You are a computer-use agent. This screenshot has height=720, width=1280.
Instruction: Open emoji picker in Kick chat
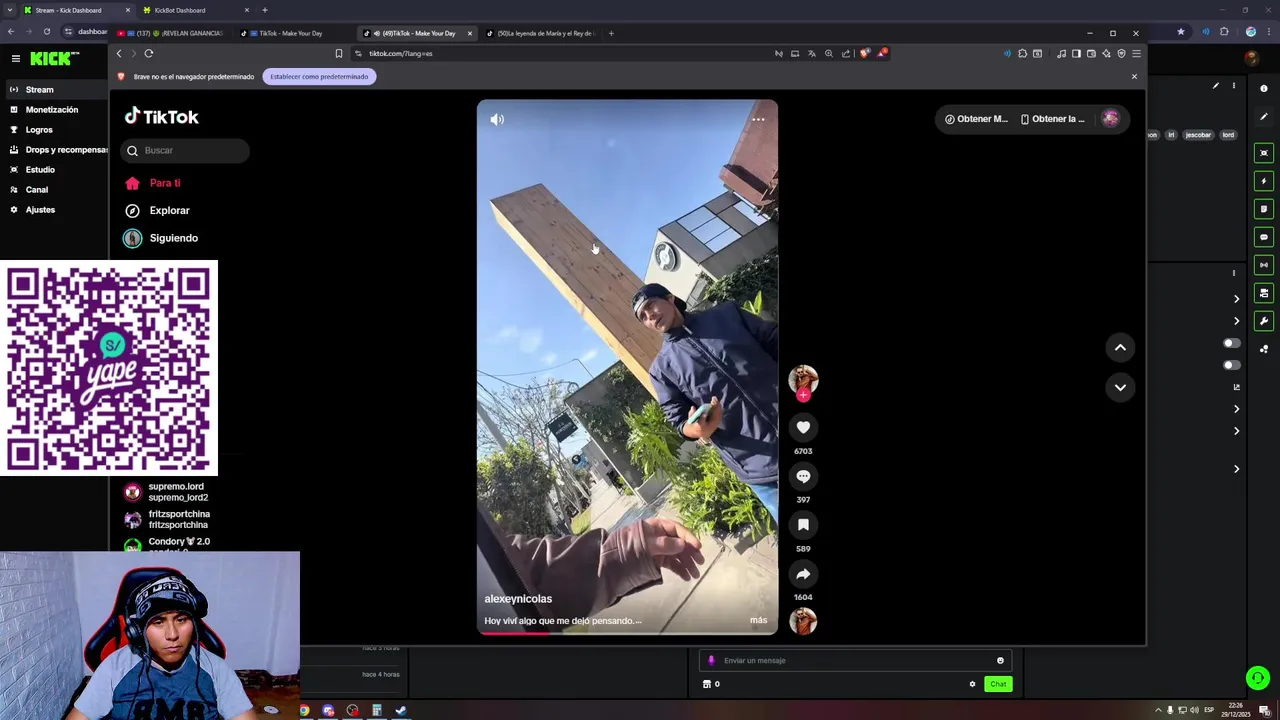[x=1000, y=660]
